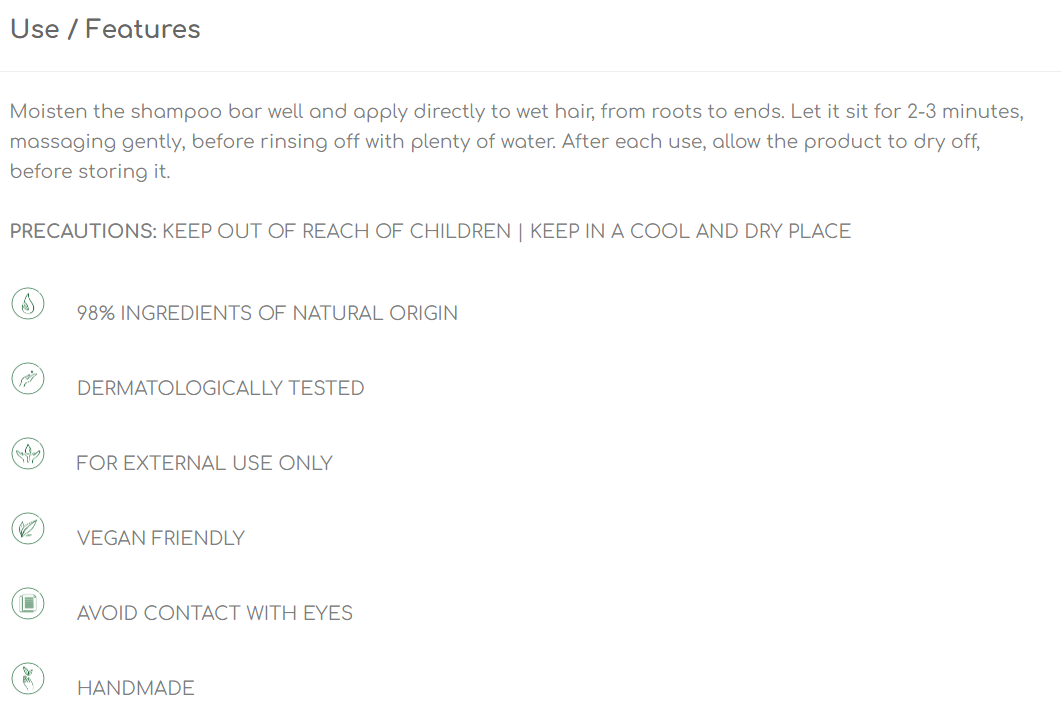
Task: Click the Vegan Friendly label
Action: 160,539
